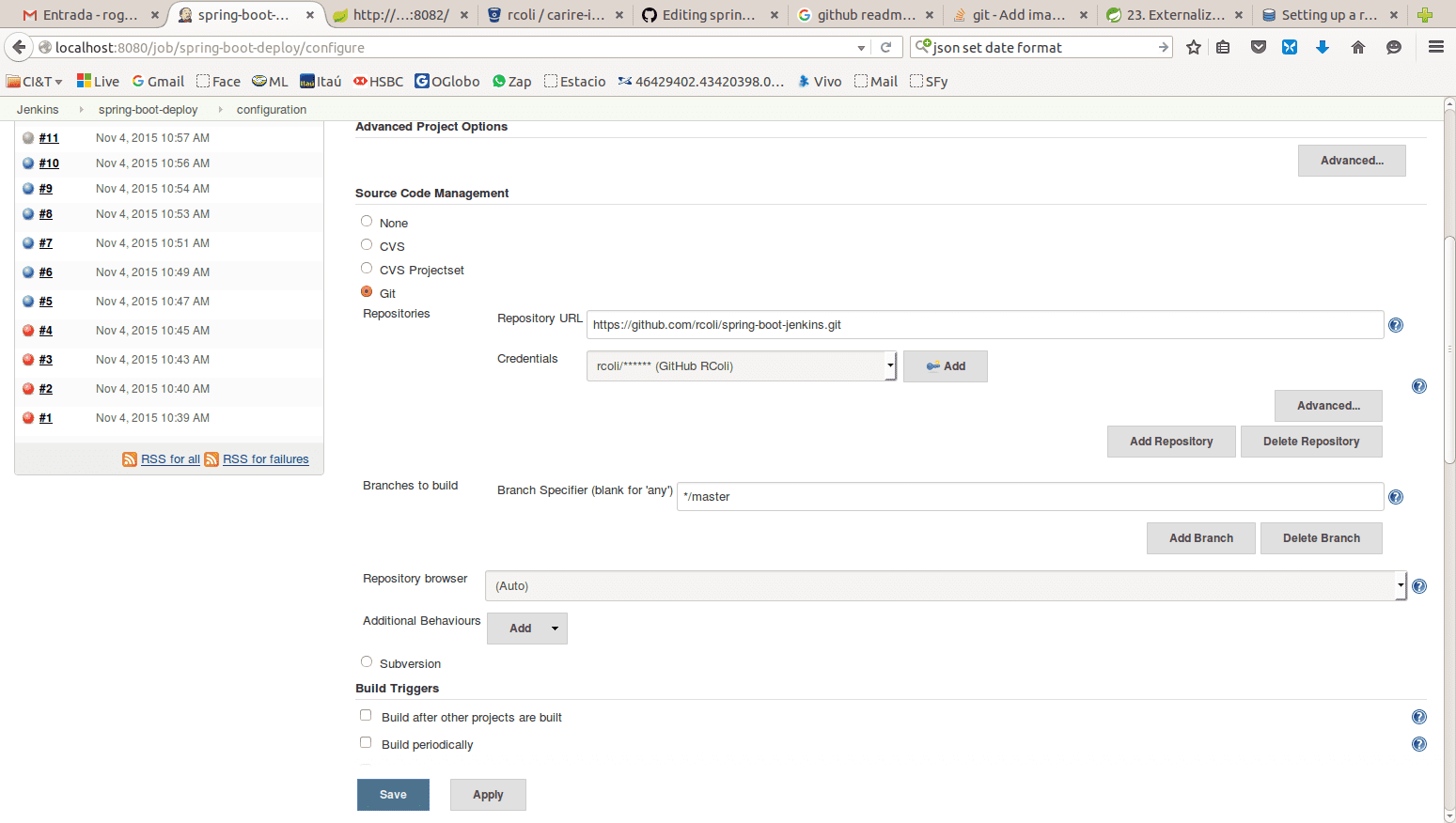Open the CI&T bookmarks folder dropdown
Screen dimensions: 1456x823
click(35, 82)
